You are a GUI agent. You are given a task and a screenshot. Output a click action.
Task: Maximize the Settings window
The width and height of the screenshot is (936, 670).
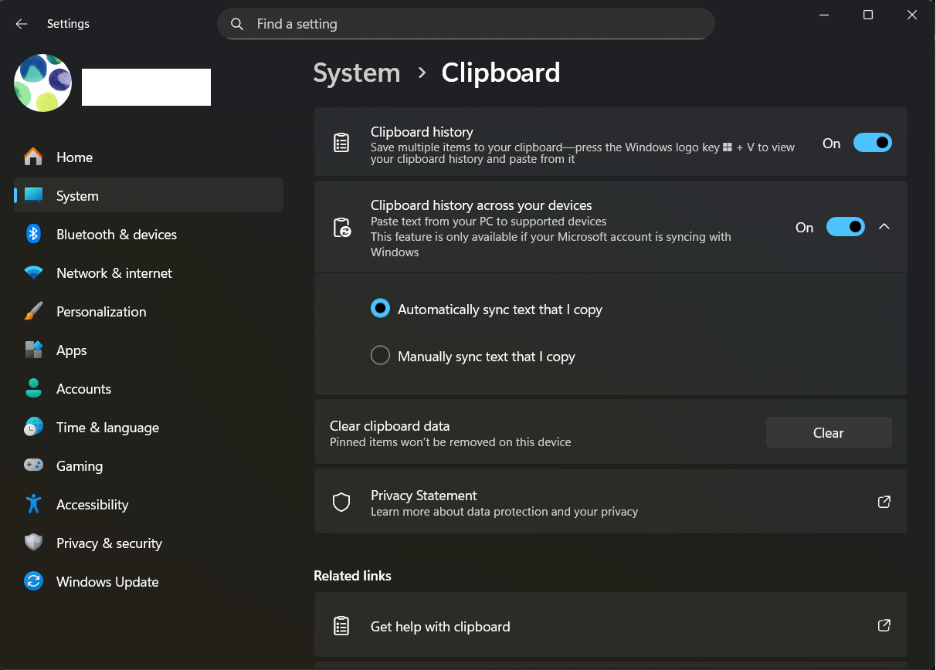click(x=868, y=15)
